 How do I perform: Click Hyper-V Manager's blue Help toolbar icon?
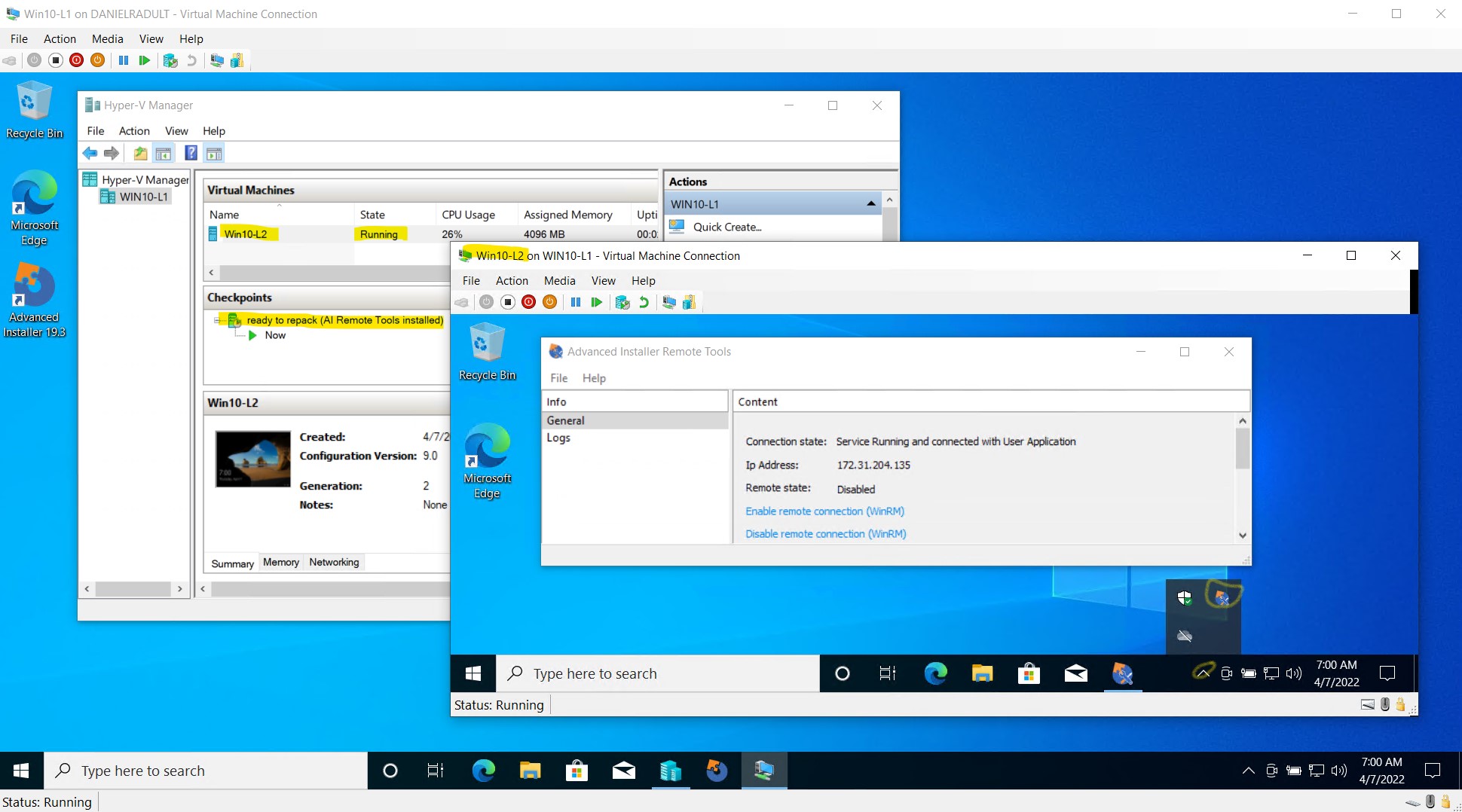191,154
